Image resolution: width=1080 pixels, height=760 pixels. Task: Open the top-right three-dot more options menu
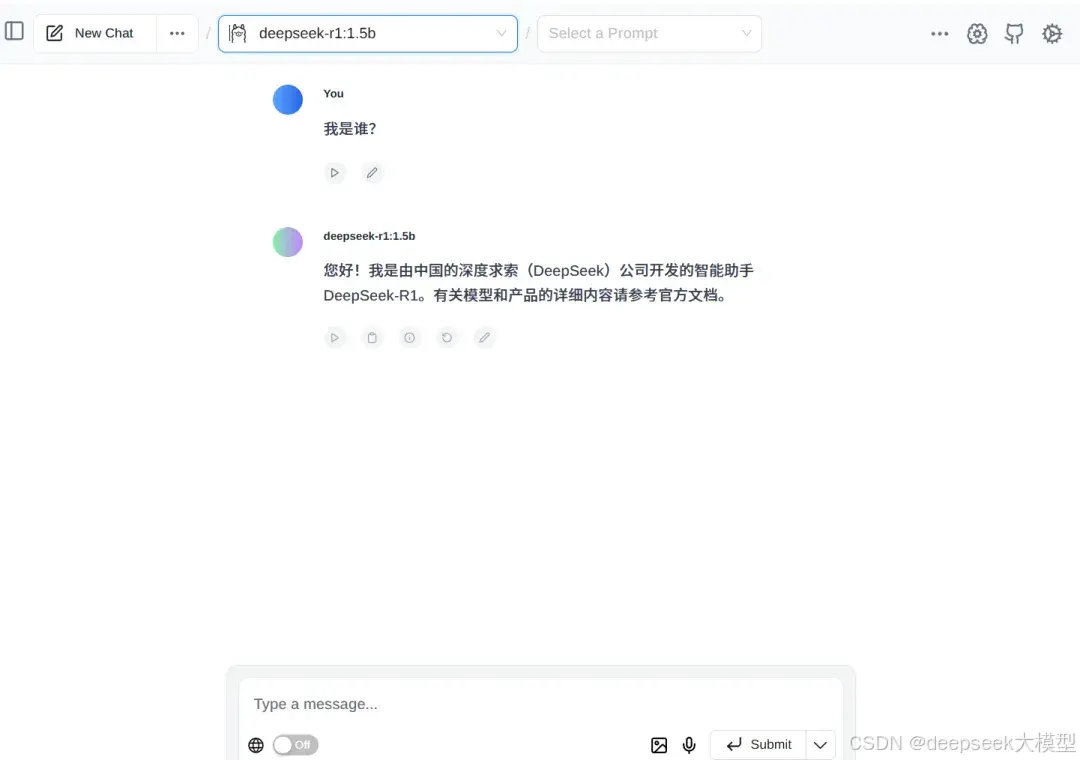pyautogui.click(x=939, y=34)
